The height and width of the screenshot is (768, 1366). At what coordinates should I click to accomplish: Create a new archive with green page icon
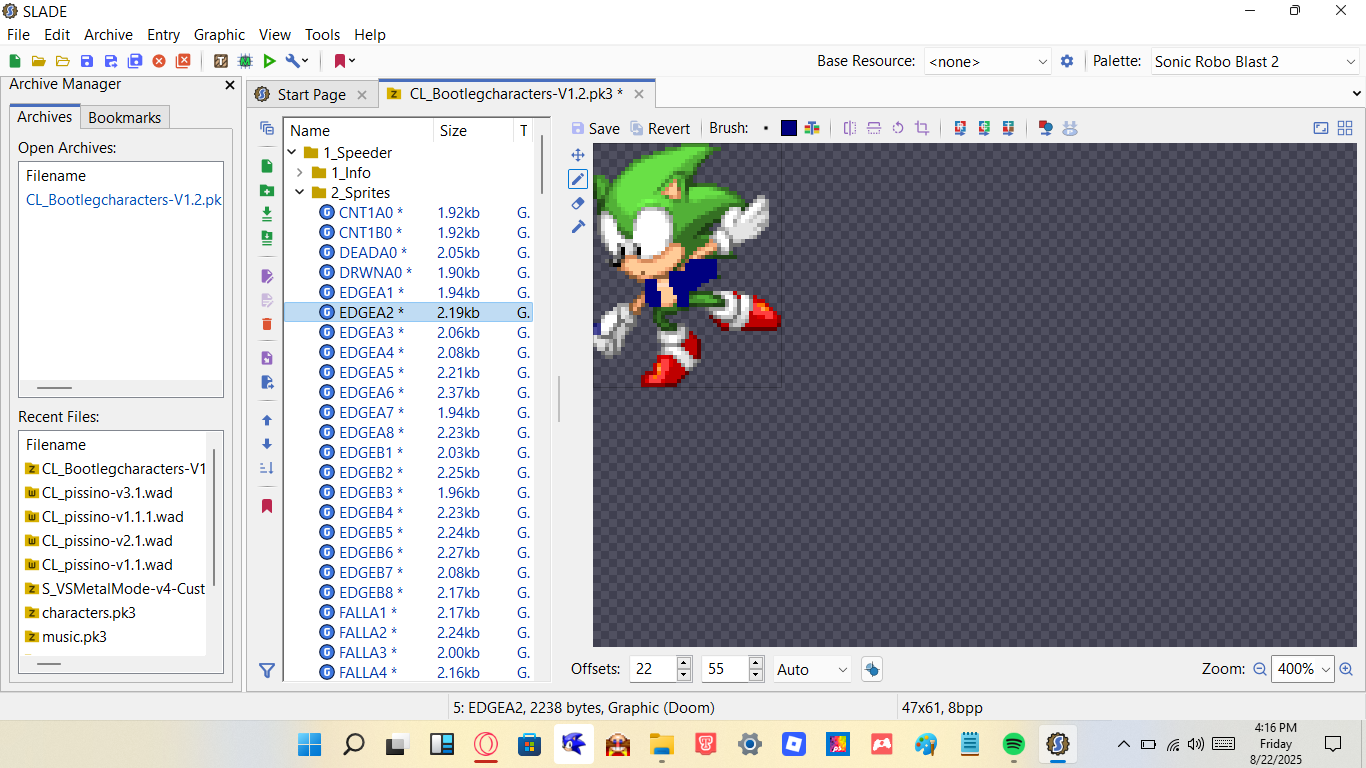pyautogui.click(x=15, y=61)
